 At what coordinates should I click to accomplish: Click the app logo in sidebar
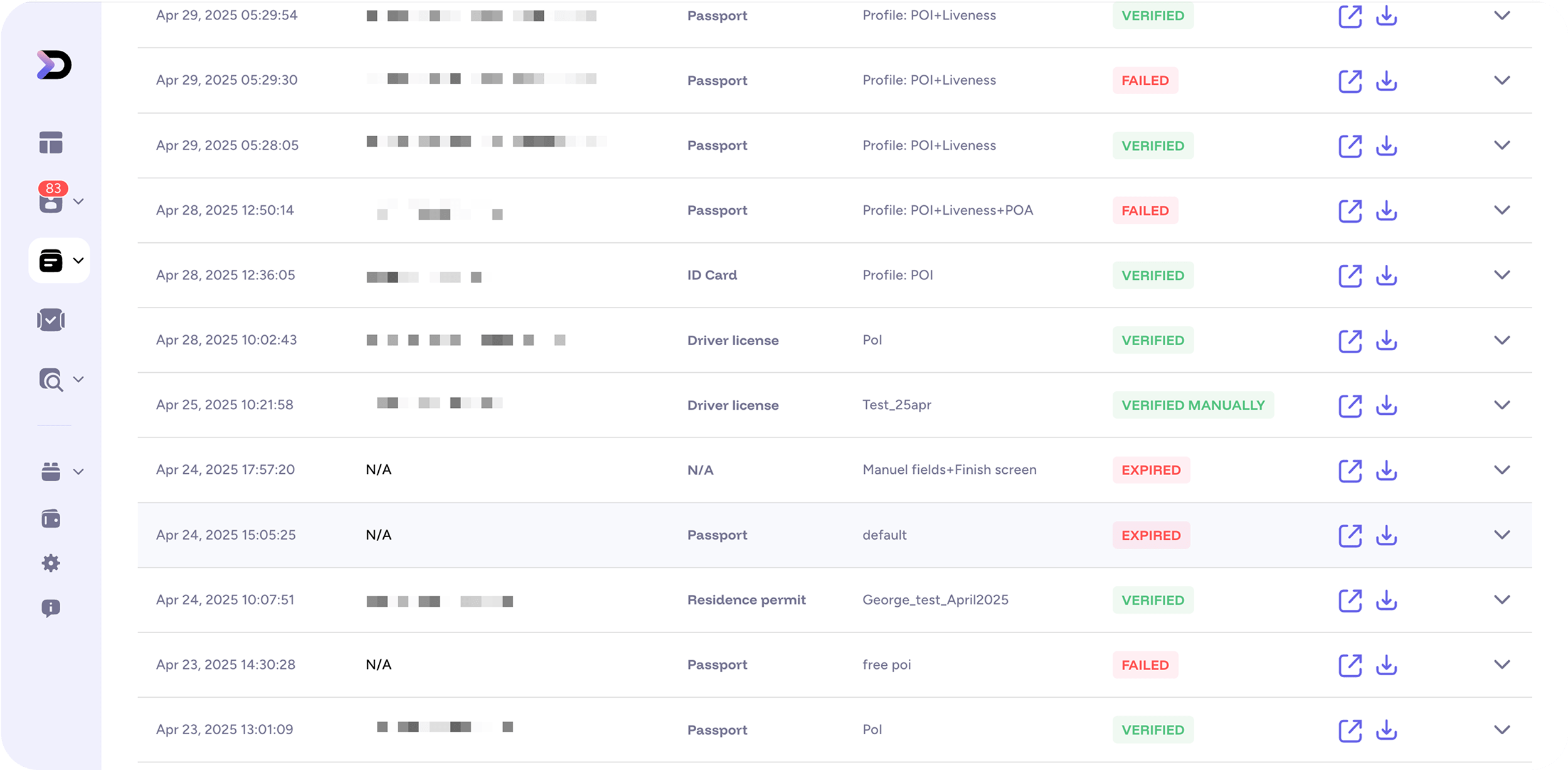[x=54, y=65]
